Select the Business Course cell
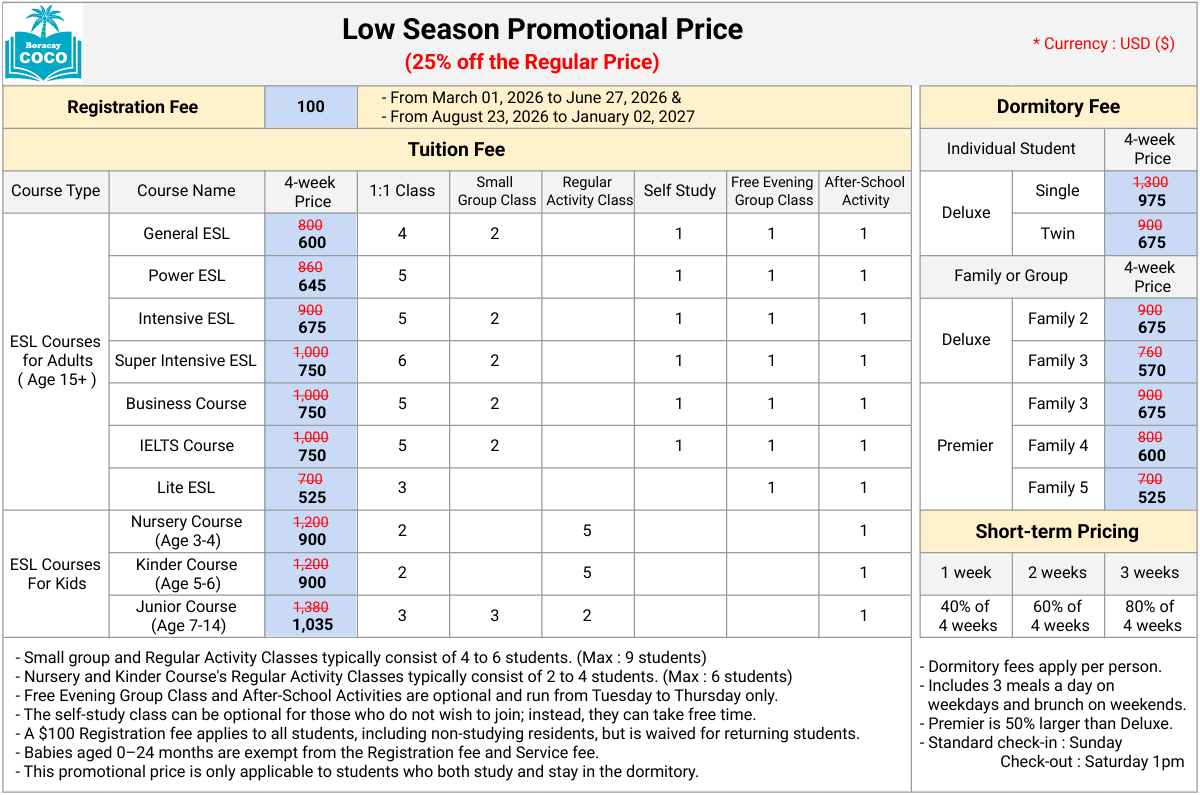This screenshot has width=1200, height=795. click(186, 404)
